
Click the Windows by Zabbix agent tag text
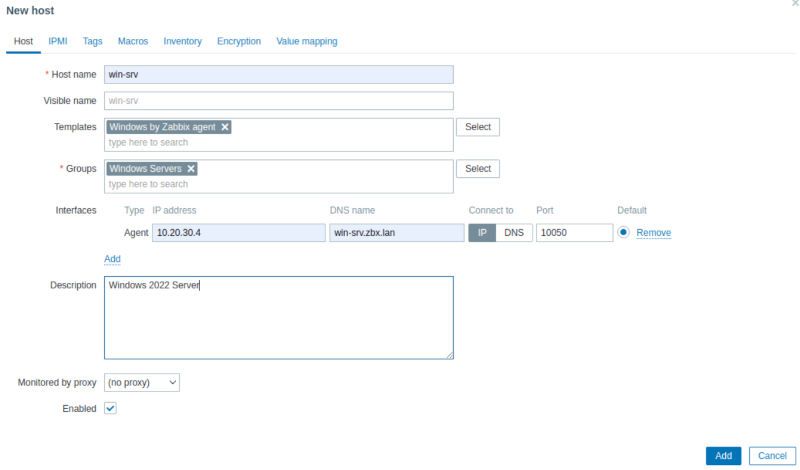pyautogui.click(x=162, y=127)
